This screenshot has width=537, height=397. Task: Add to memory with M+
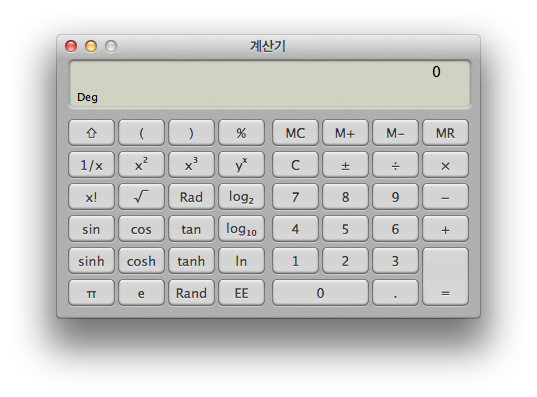point(345,133)
